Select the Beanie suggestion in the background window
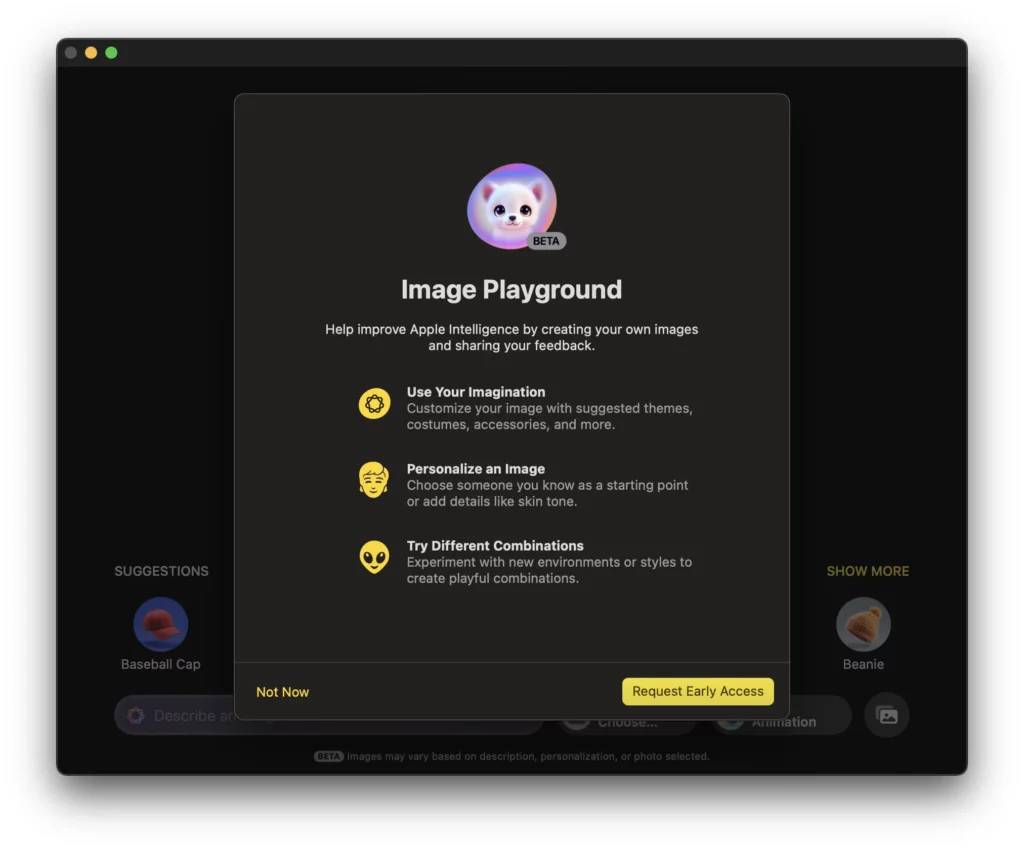Viewport: 1024px width, 850px height. [863, 633]
